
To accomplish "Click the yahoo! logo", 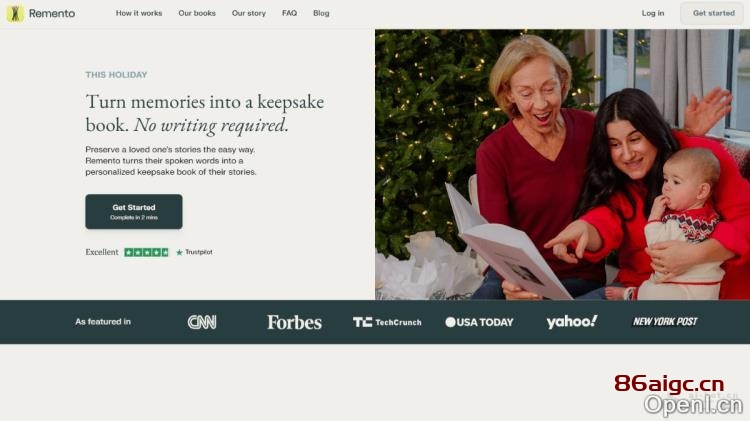I will pos(572,321).
